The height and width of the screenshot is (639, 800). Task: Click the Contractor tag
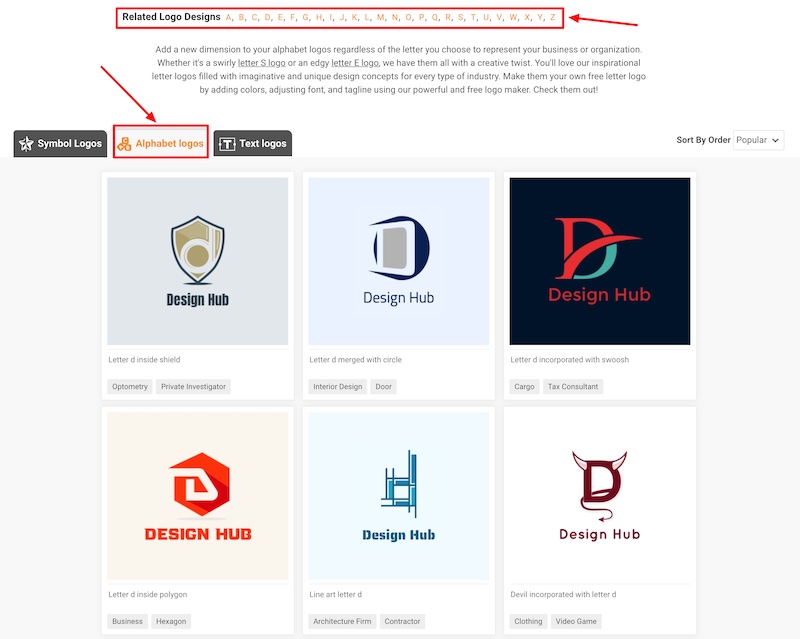(x=402, y=621)
